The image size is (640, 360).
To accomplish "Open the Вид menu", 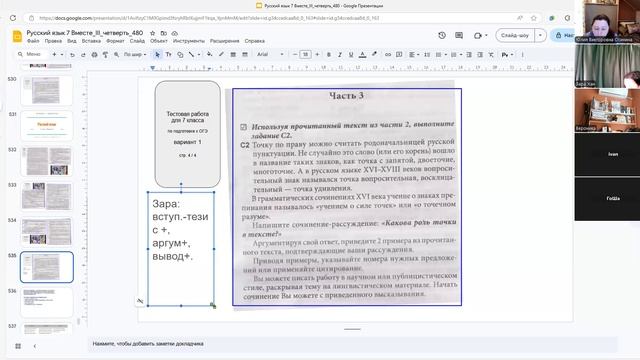I will tap(72, 41).
